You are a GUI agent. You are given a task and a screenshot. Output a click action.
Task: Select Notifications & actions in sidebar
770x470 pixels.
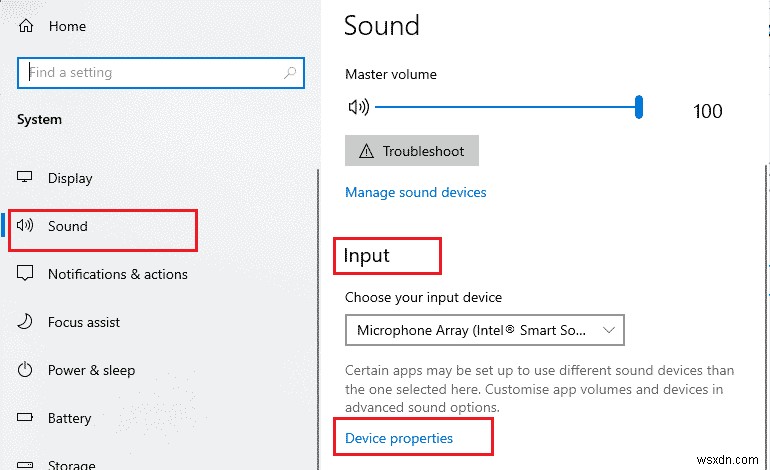(117, 274)
